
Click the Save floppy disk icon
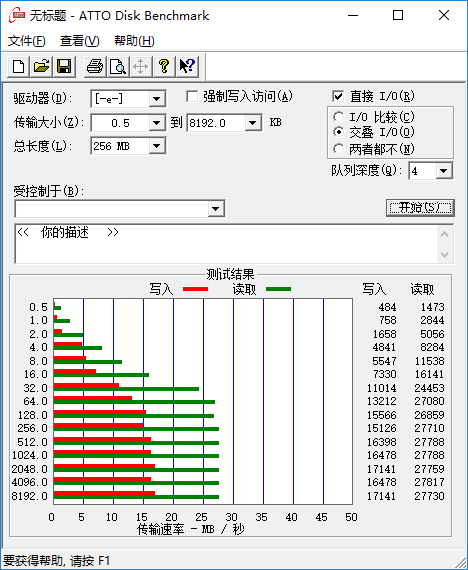pyautogui.click(x=64, y=67)
